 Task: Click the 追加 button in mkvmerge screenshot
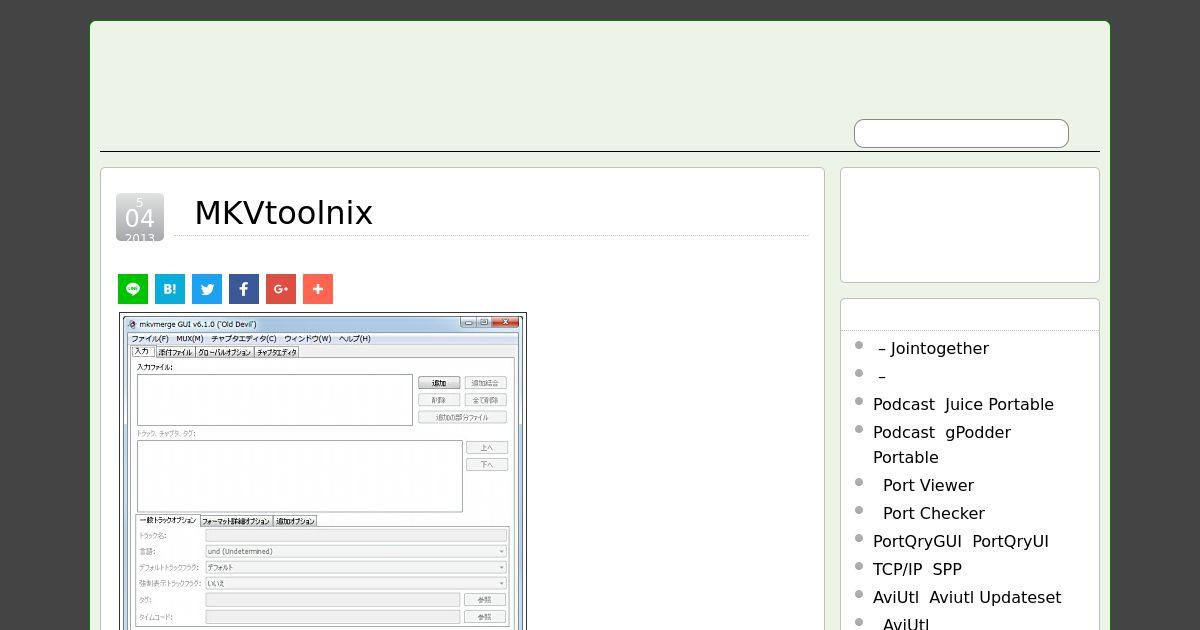click(x=439, y=383)
